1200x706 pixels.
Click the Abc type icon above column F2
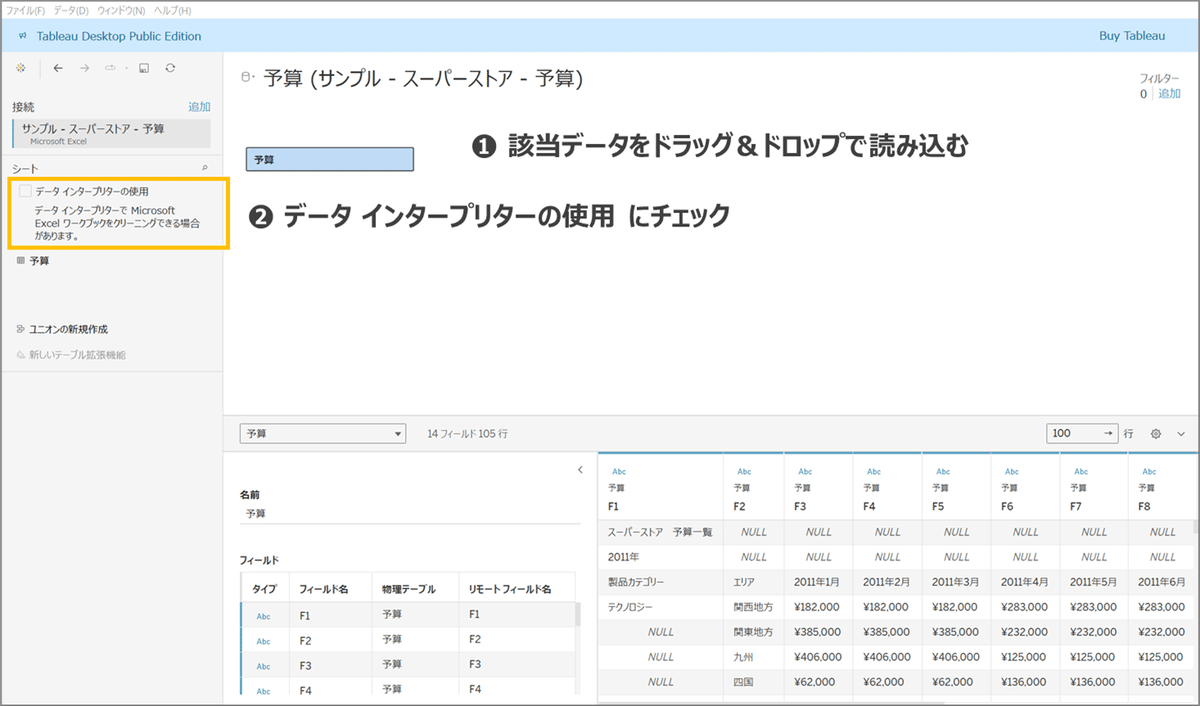(743, 471)
